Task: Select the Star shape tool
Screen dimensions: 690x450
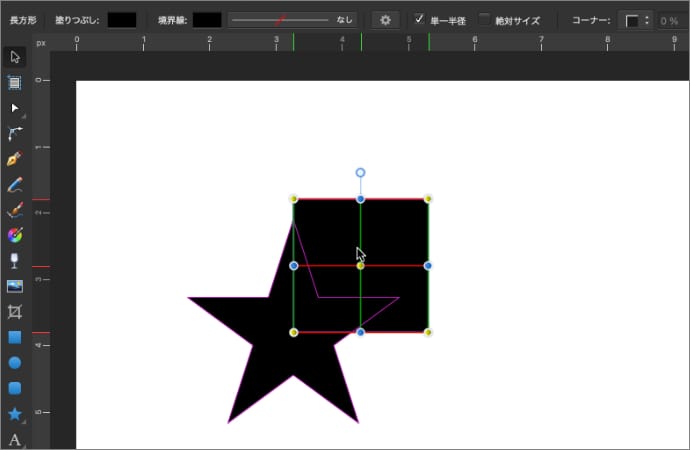Action: click(x=15, y=413)
